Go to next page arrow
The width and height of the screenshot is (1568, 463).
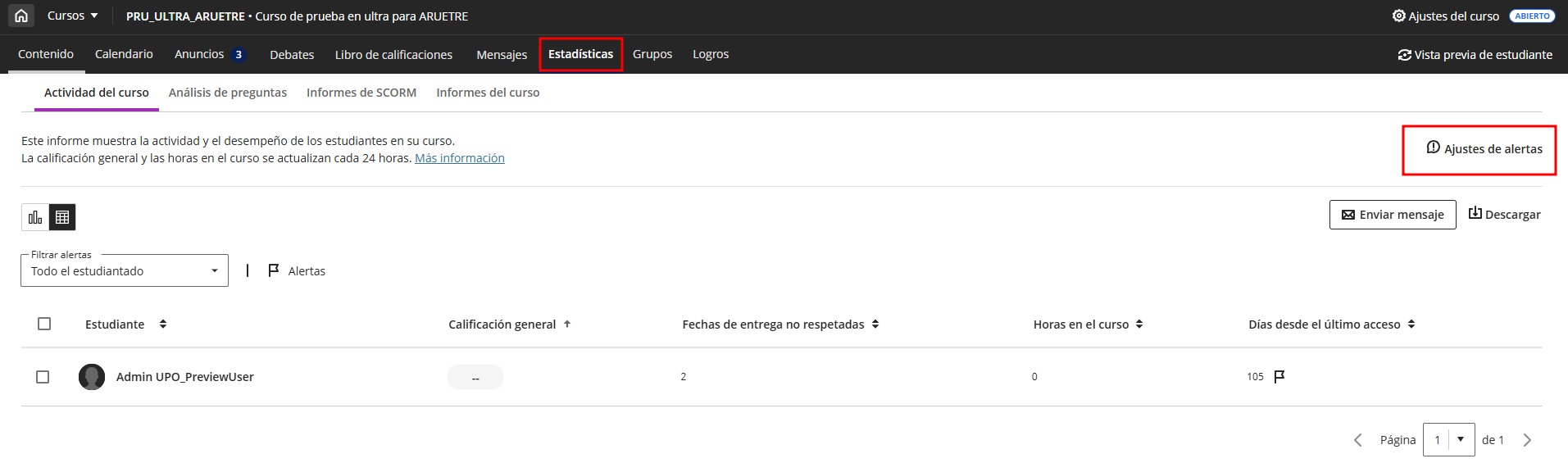point(1527,440)
